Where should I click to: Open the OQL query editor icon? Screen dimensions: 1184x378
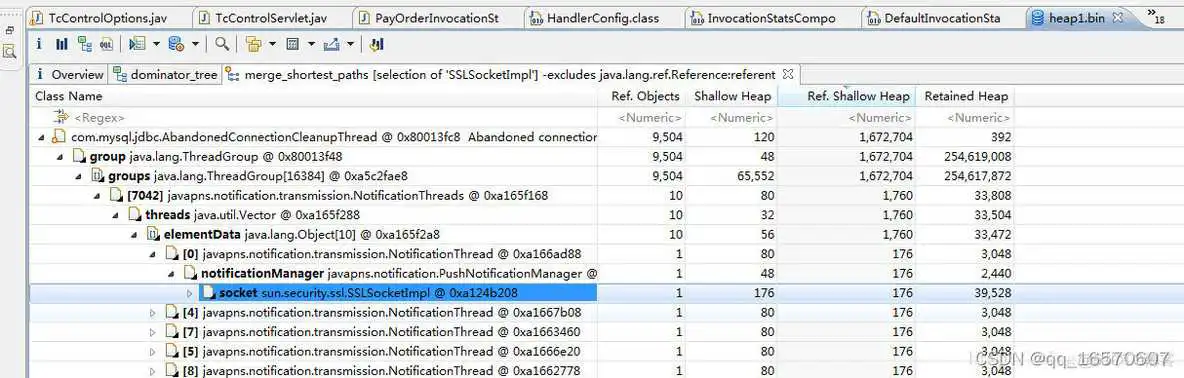106,45
